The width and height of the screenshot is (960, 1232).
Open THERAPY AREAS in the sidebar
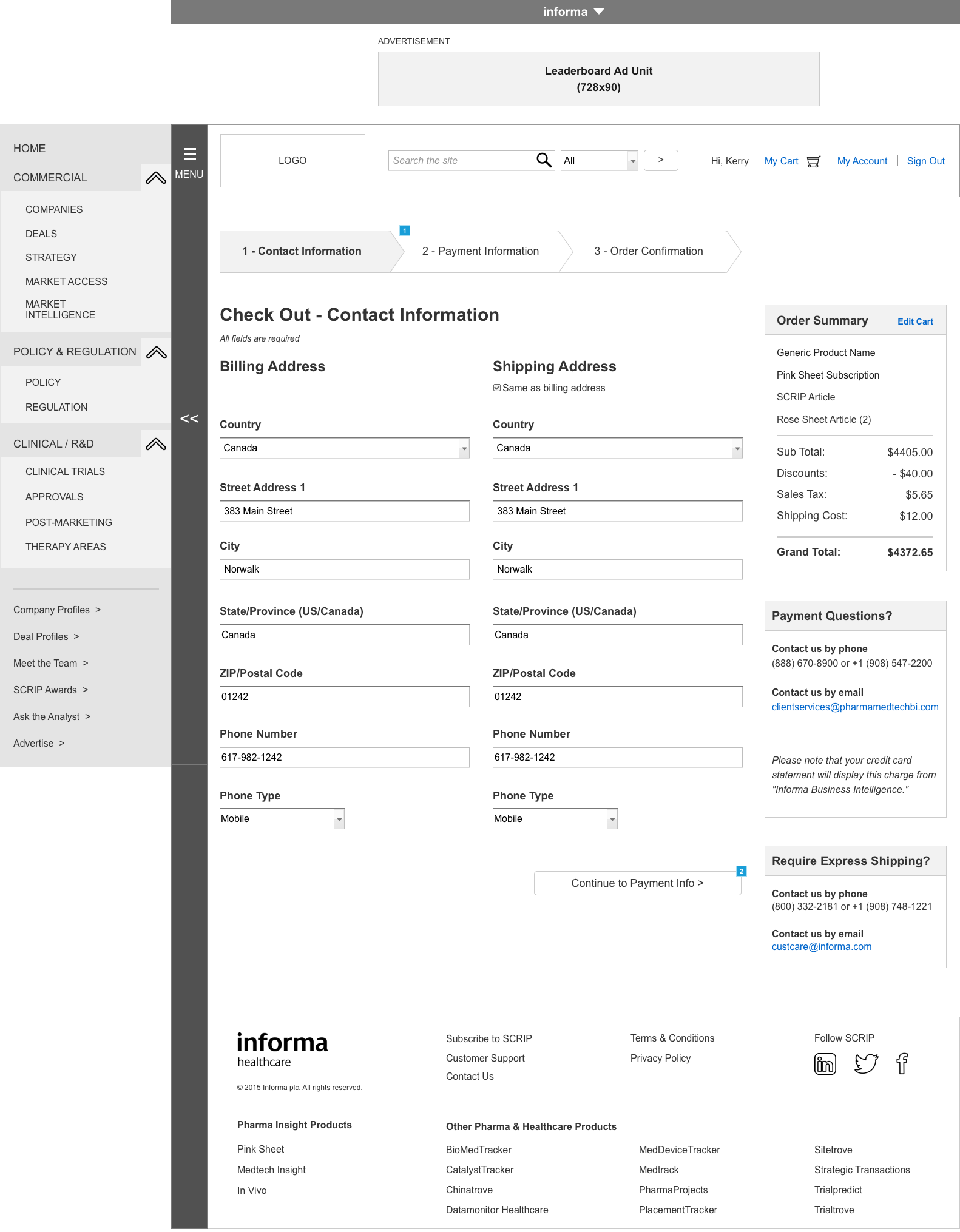[x=66, y=547]
